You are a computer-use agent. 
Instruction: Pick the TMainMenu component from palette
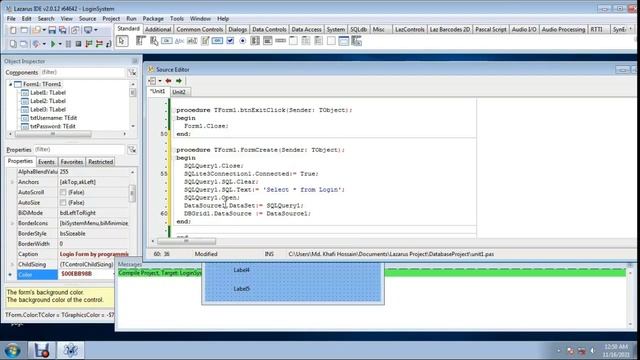141,41
